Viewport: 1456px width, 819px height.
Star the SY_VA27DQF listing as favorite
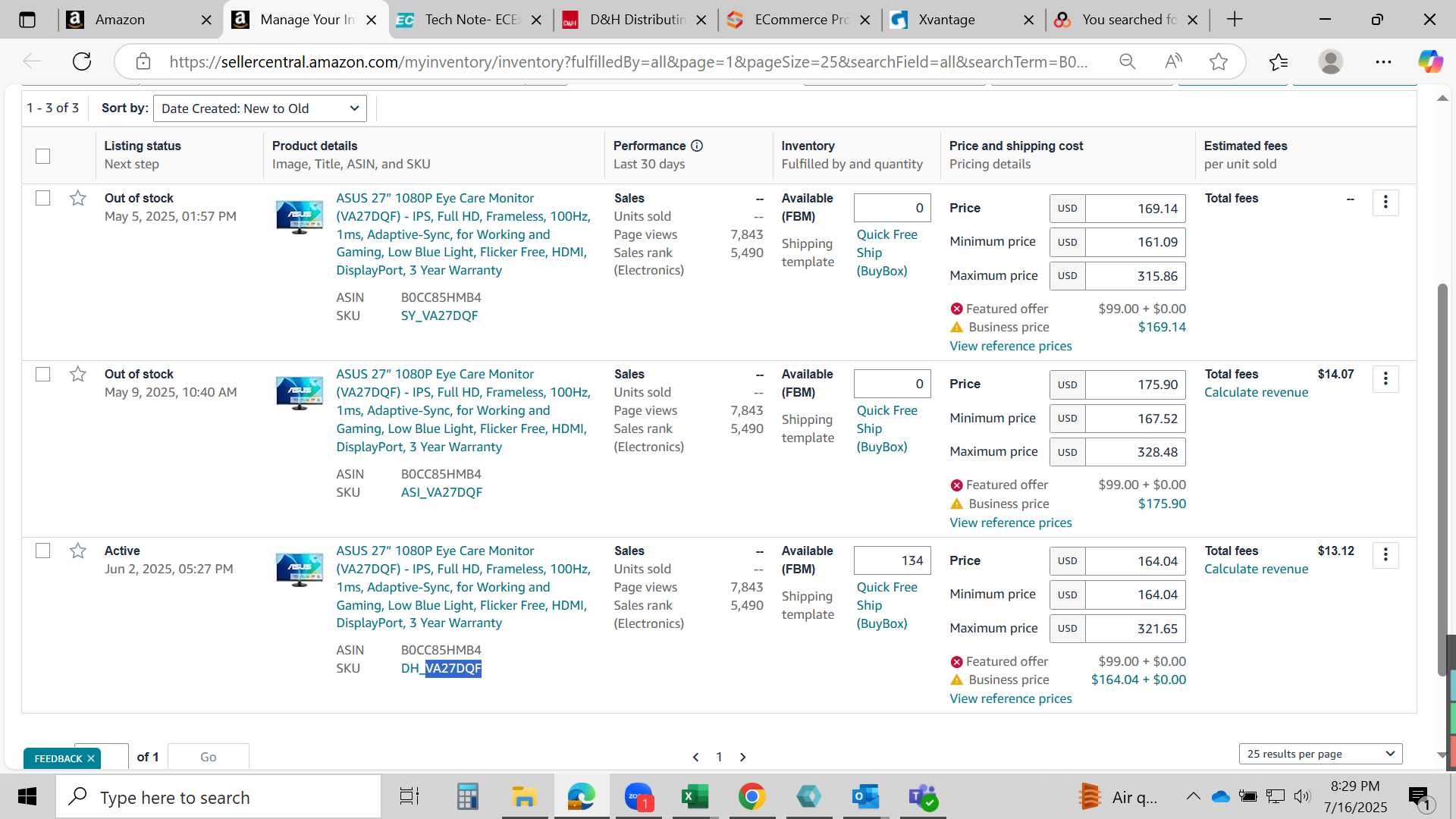(x=77, y=198)
